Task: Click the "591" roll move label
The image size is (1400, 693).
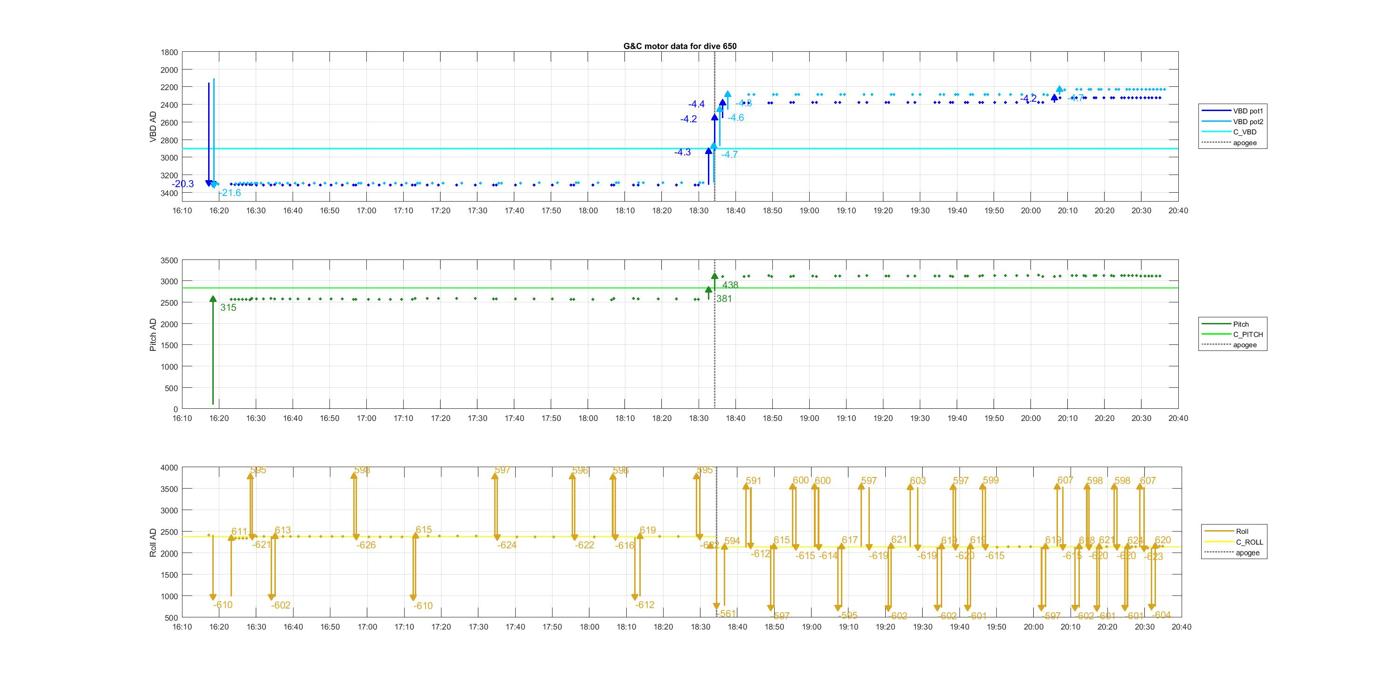Action: point(753,481)
